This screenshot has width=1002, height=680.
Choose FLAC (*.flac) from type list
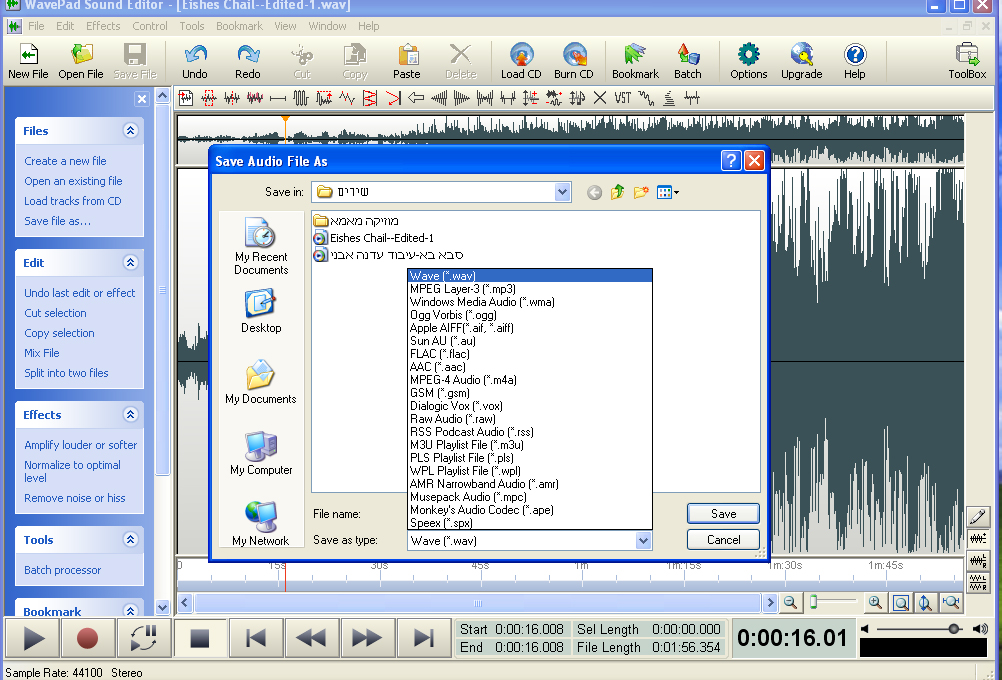(439, 354)
